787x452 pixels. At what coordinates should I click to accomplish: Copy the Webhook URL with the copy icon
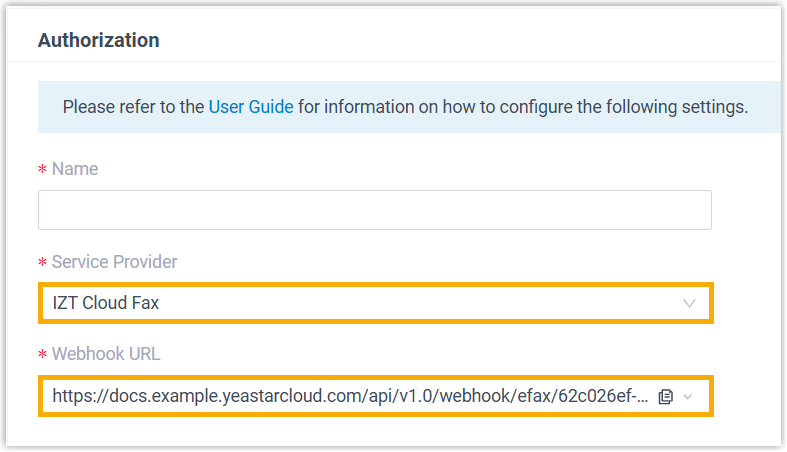[666, 397]
